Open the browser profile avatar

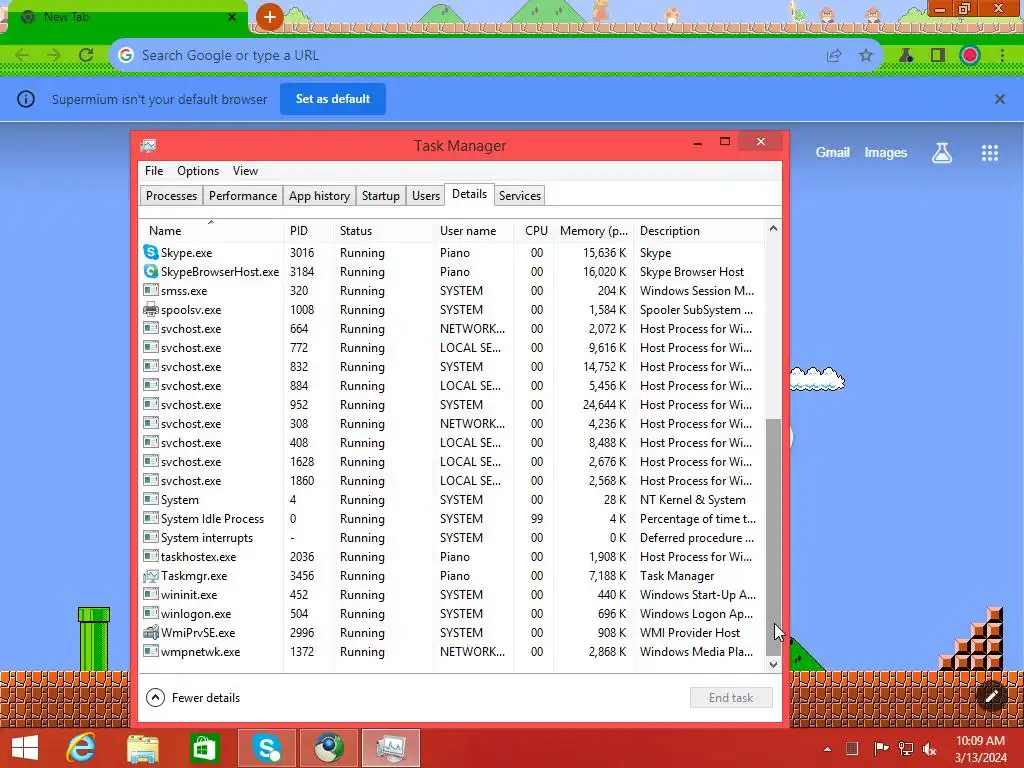click(970, 56)
